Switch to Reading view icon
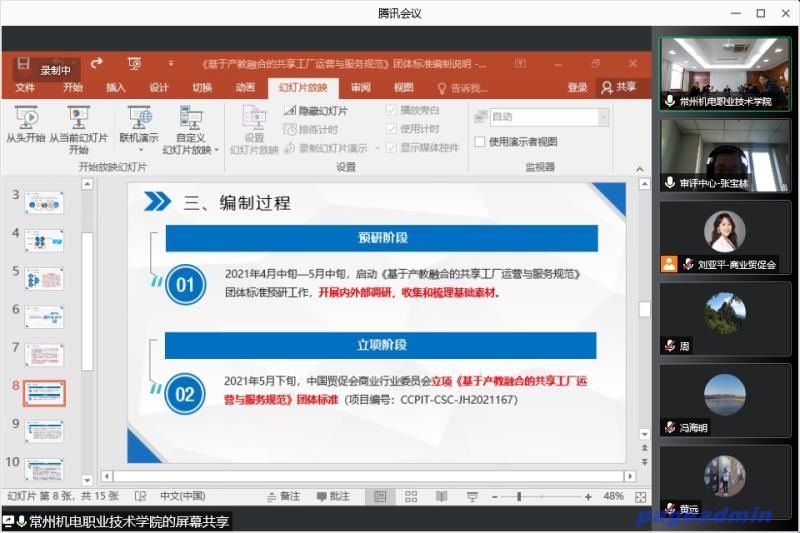This screenshot has height=533, width=800. coord(442,497)
